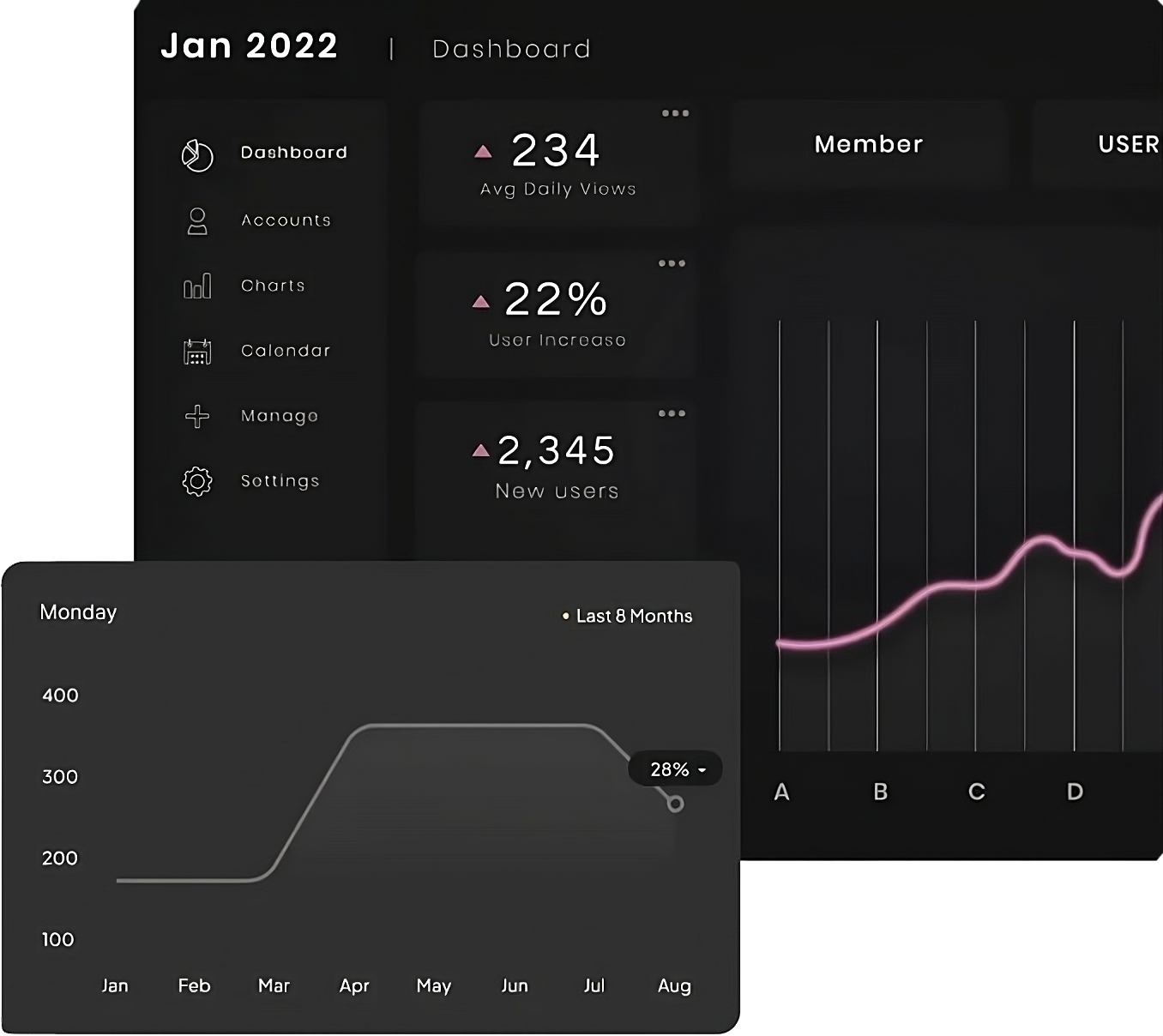Image resolution: width=1163 pixels, height=1036 pixels.
Task: Open the Settings gear icon
Action: coord(197,481)
